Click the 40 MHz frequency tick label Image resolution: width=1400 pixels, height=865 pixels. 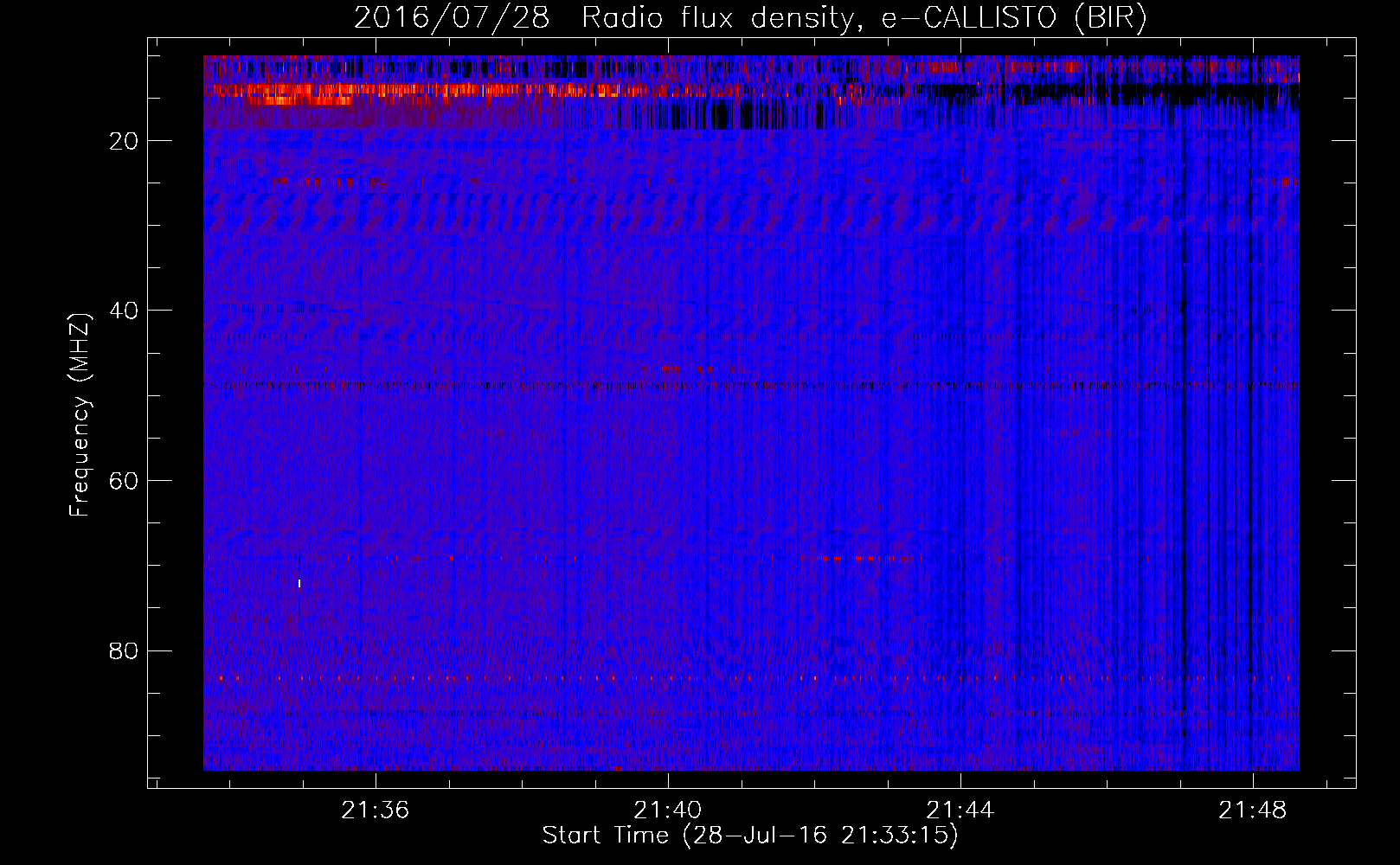coord(124,311)
